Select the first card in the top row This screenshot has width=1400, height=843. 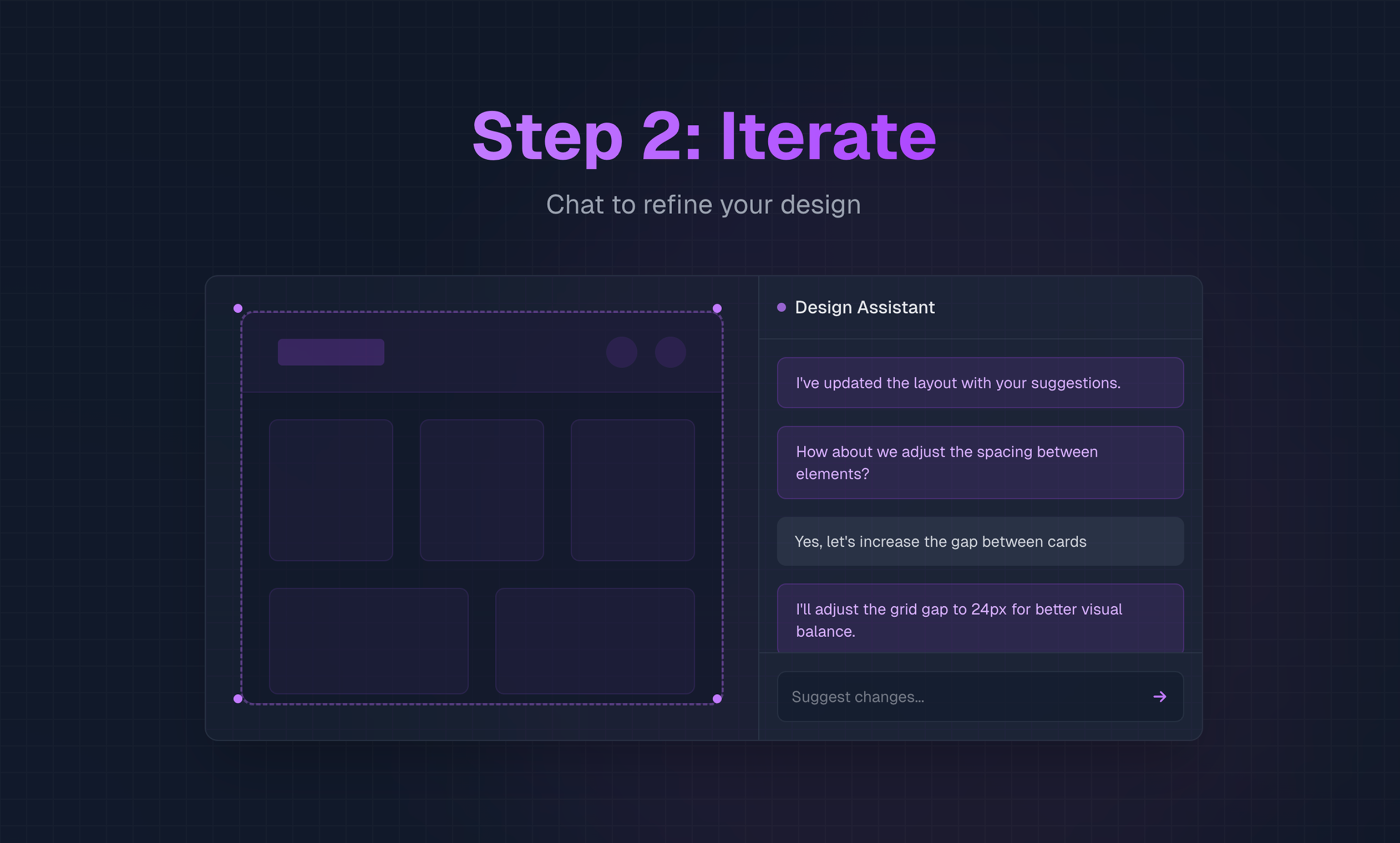coord(331,490)
